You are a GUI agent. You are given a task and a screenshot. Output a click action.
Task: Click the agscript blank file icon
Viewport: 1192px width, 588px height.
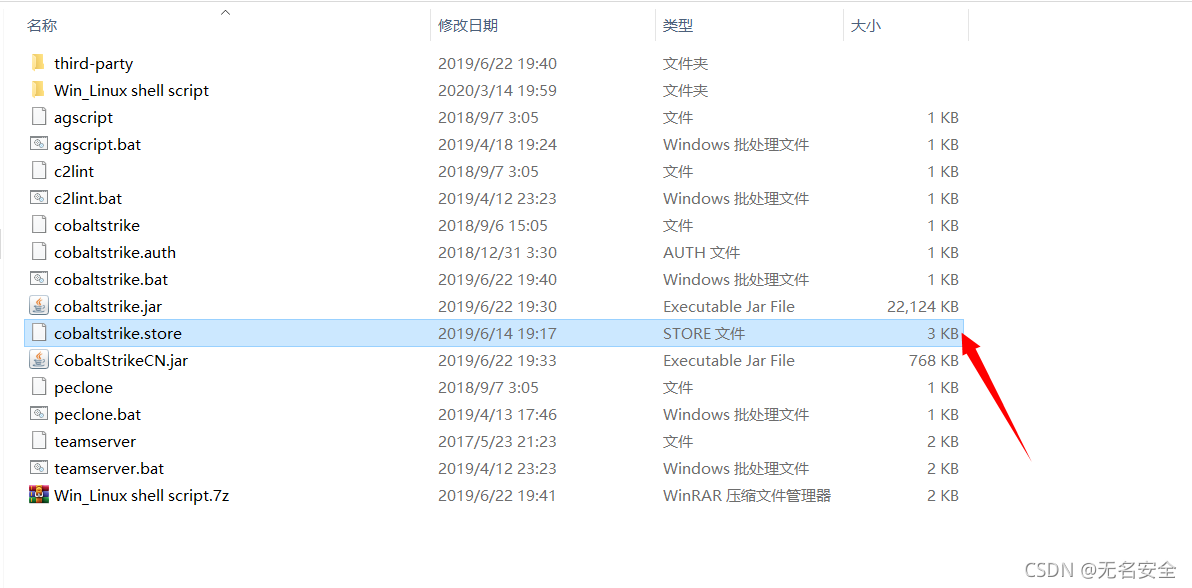point(39,117)
